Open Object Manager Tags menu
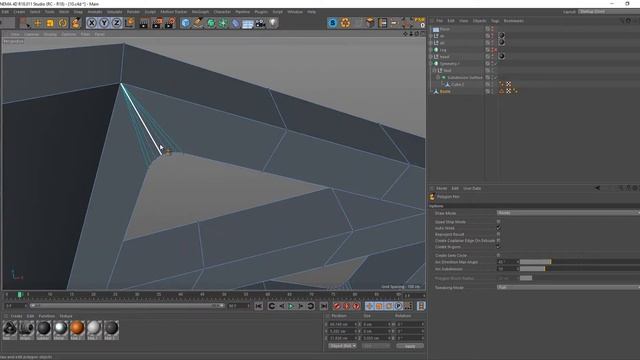 point(495,21)
